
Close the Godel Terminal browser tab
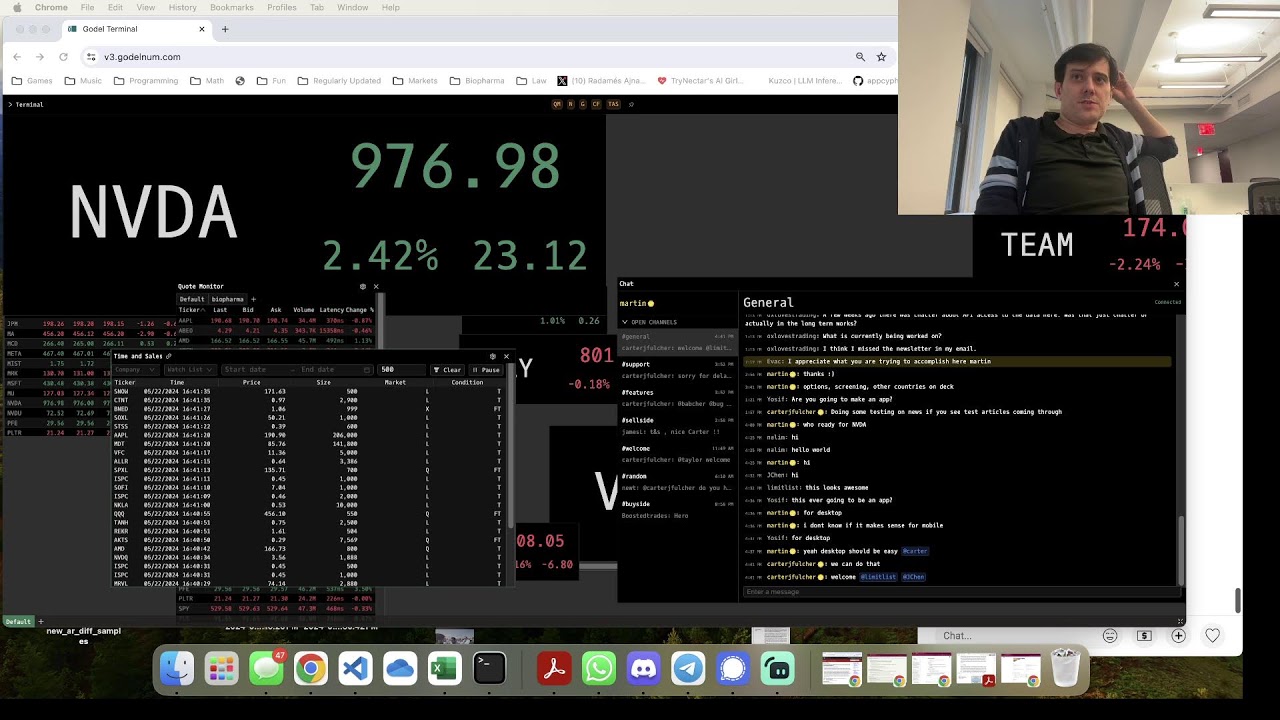(201, 29)
